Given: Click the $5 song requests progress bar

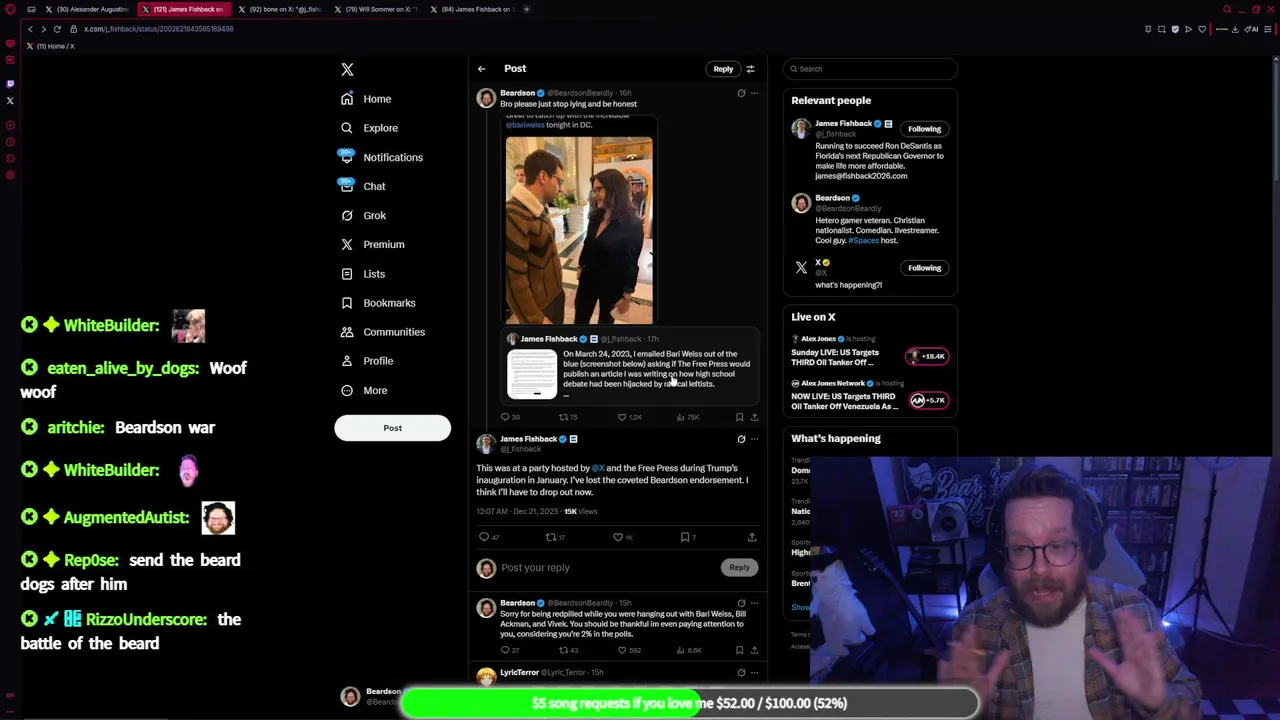Looking at the screenshot, I should tap(690, 703).
